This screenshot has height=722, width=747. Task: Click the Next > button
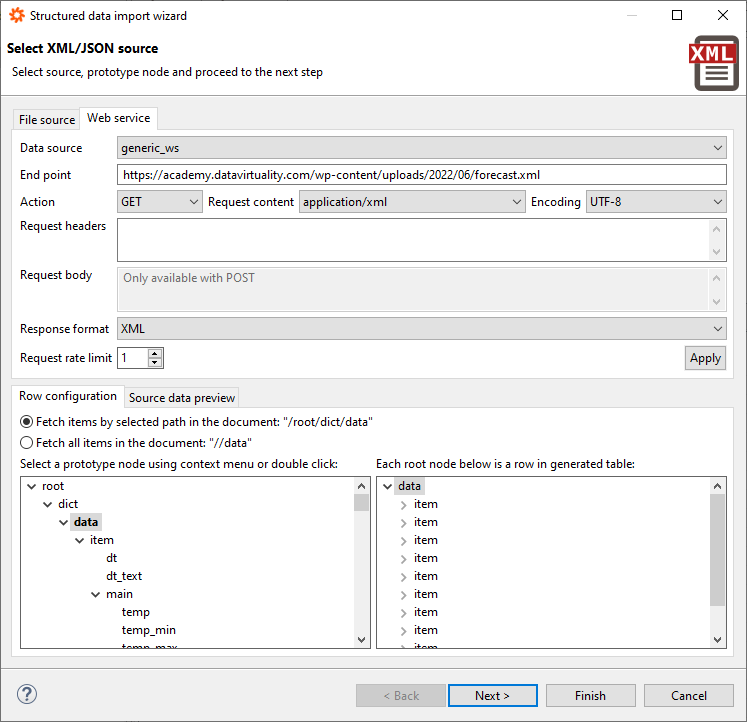(492, 696)
